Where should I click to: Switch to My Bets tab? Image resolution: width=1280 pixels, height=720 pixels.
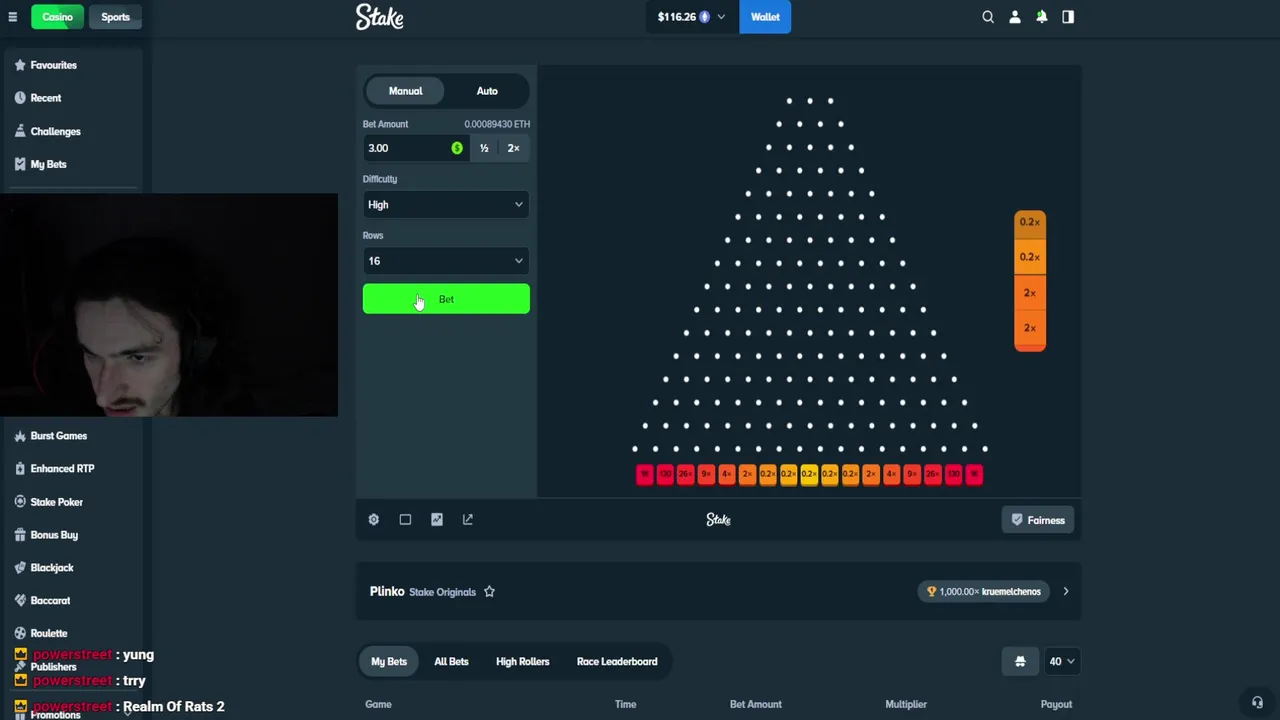click(389, 662)
